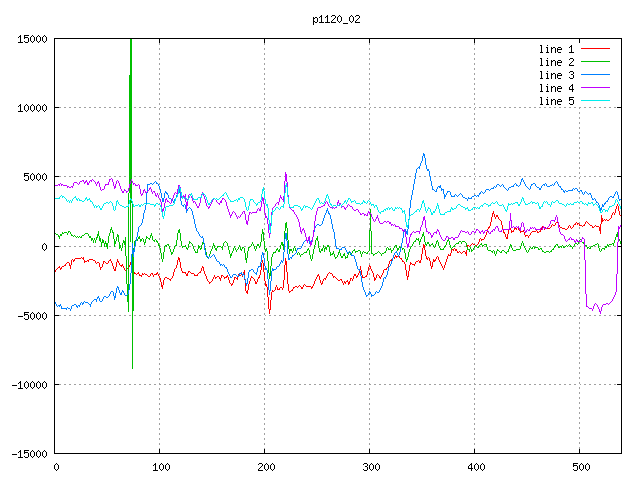Viewport: 640px width, 480px height.
Task: Click the blue line 3 legend sample
Action: (595, 75)
